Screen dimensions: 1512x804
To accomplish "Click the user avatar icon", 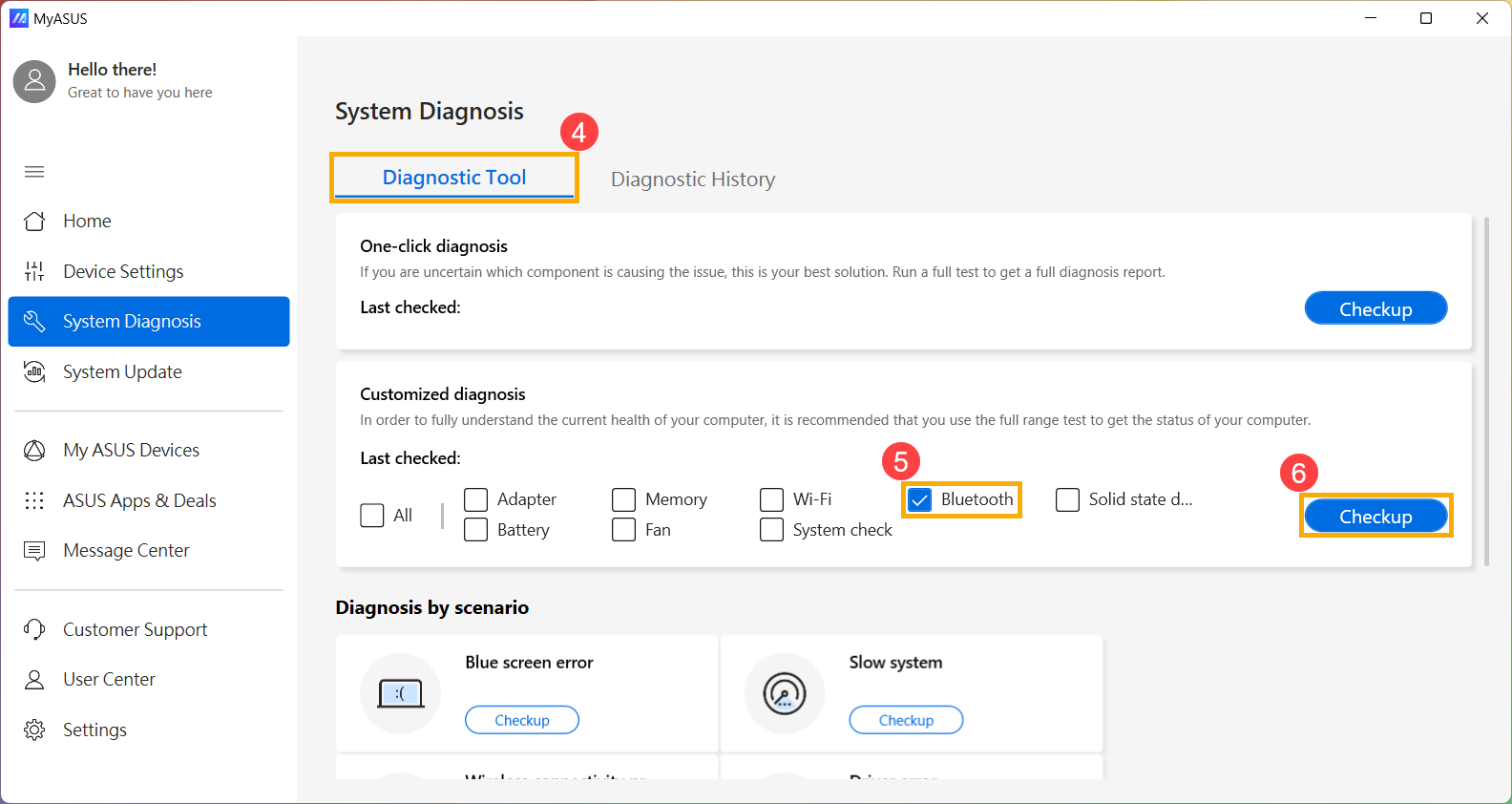I will 34,81.
